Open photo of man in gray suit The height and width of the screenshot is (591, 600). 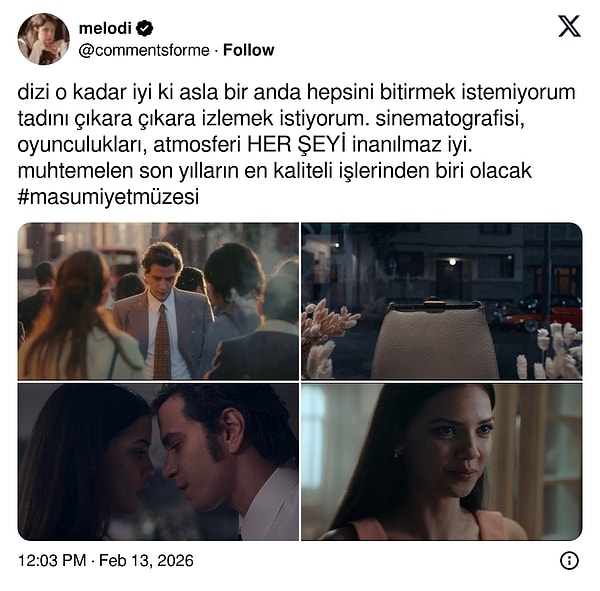[x=158, y=301]
